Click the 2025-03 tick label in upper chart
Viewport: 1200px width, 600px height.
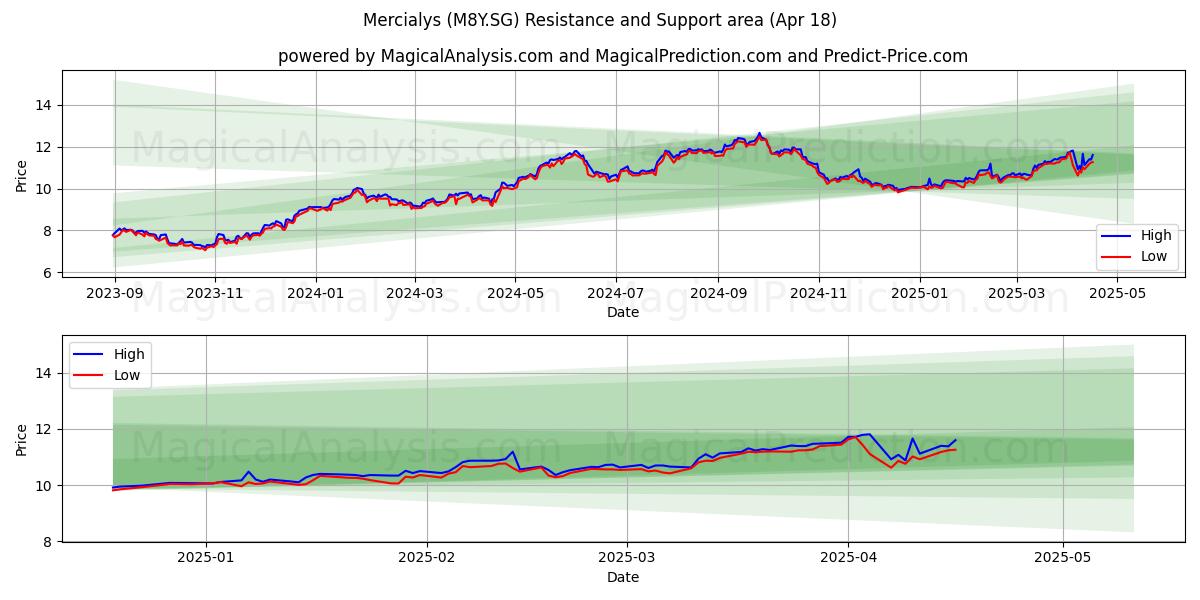[x=1017, y=293]
